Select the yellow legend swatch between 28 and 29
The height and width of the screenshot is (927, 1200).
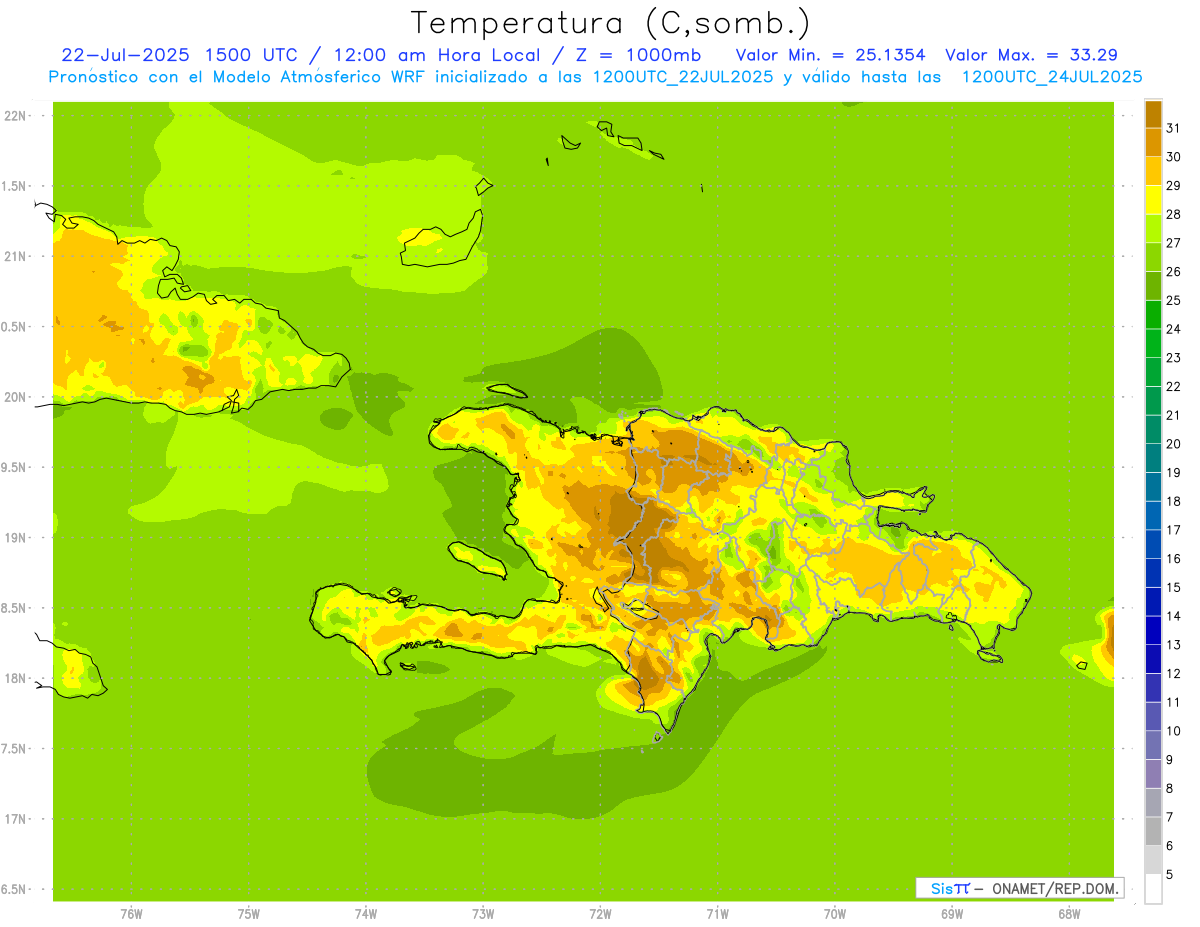coord(1153,200)
